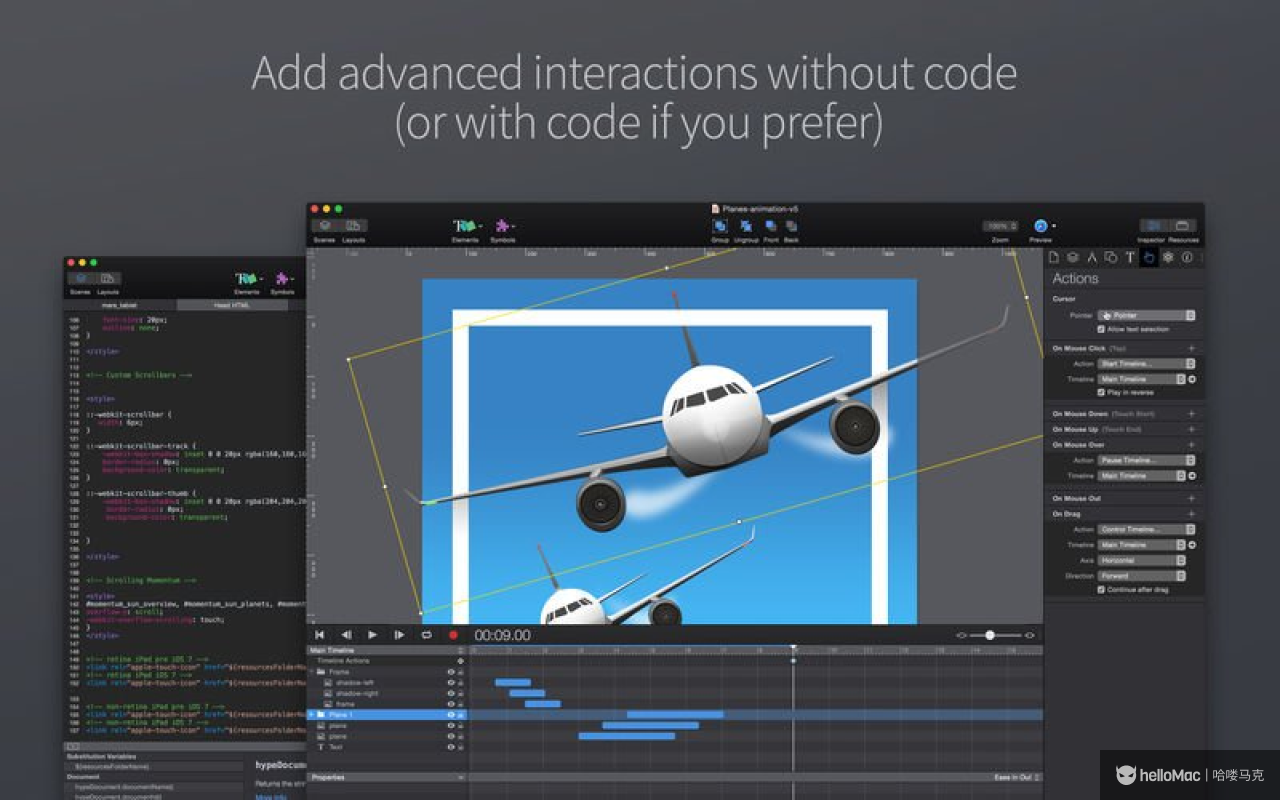
Task: Open On Mouse Over Pause Timeline dropdown
Action: 1146,460
